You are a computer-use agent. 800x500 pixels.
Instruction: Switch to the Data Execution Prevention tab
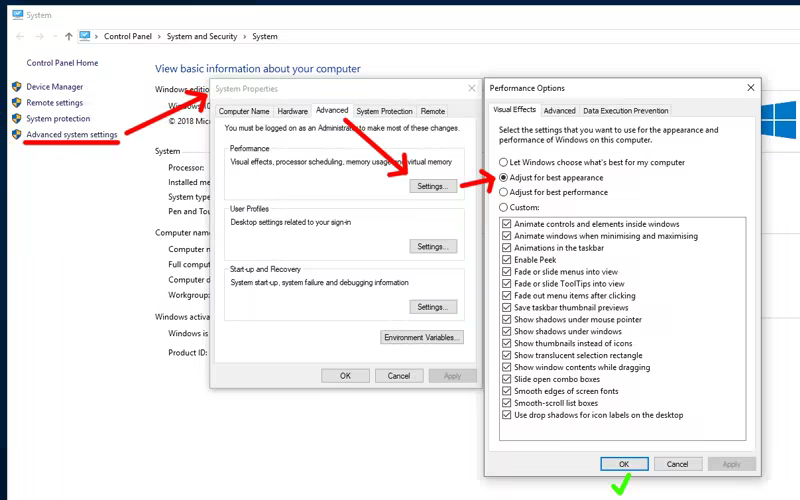pyautogui.click(x=626, y=110)
